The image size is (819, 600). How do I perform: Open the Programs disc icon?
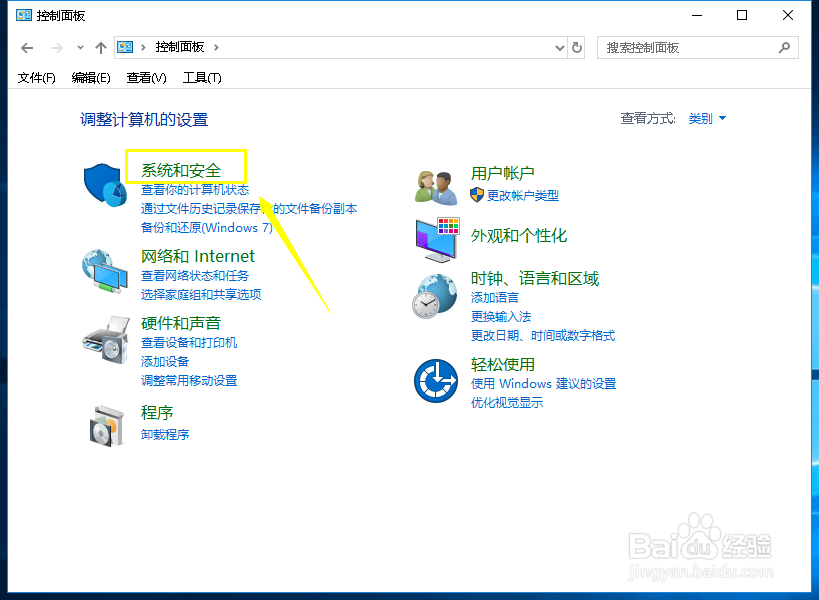point(107,426)
